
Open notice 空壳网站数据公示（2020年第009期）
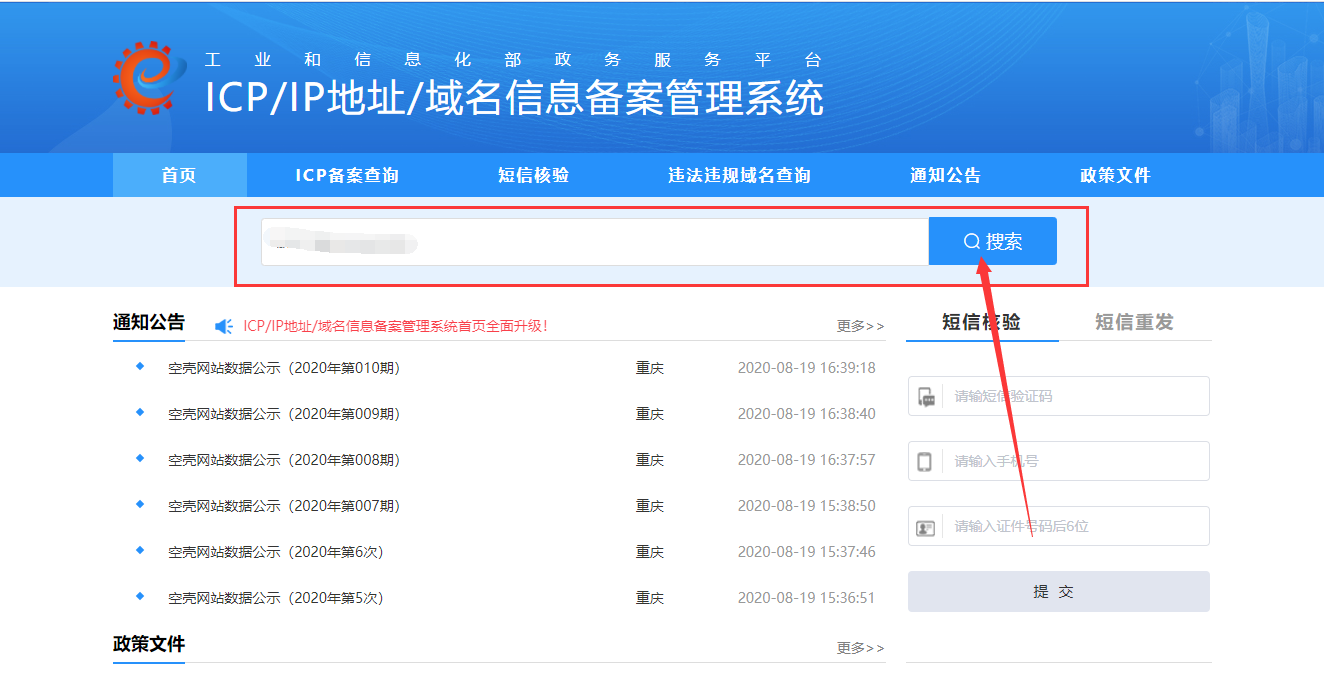[284, 414]
